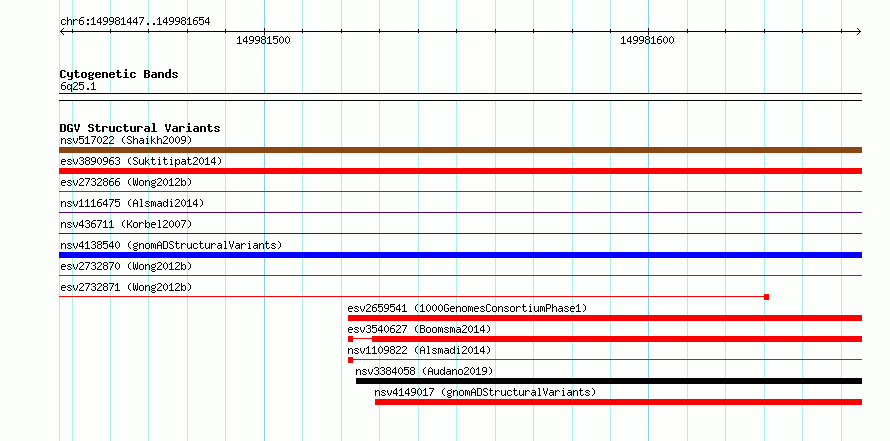Click end marker of esv2732871 line

point(766,297)
